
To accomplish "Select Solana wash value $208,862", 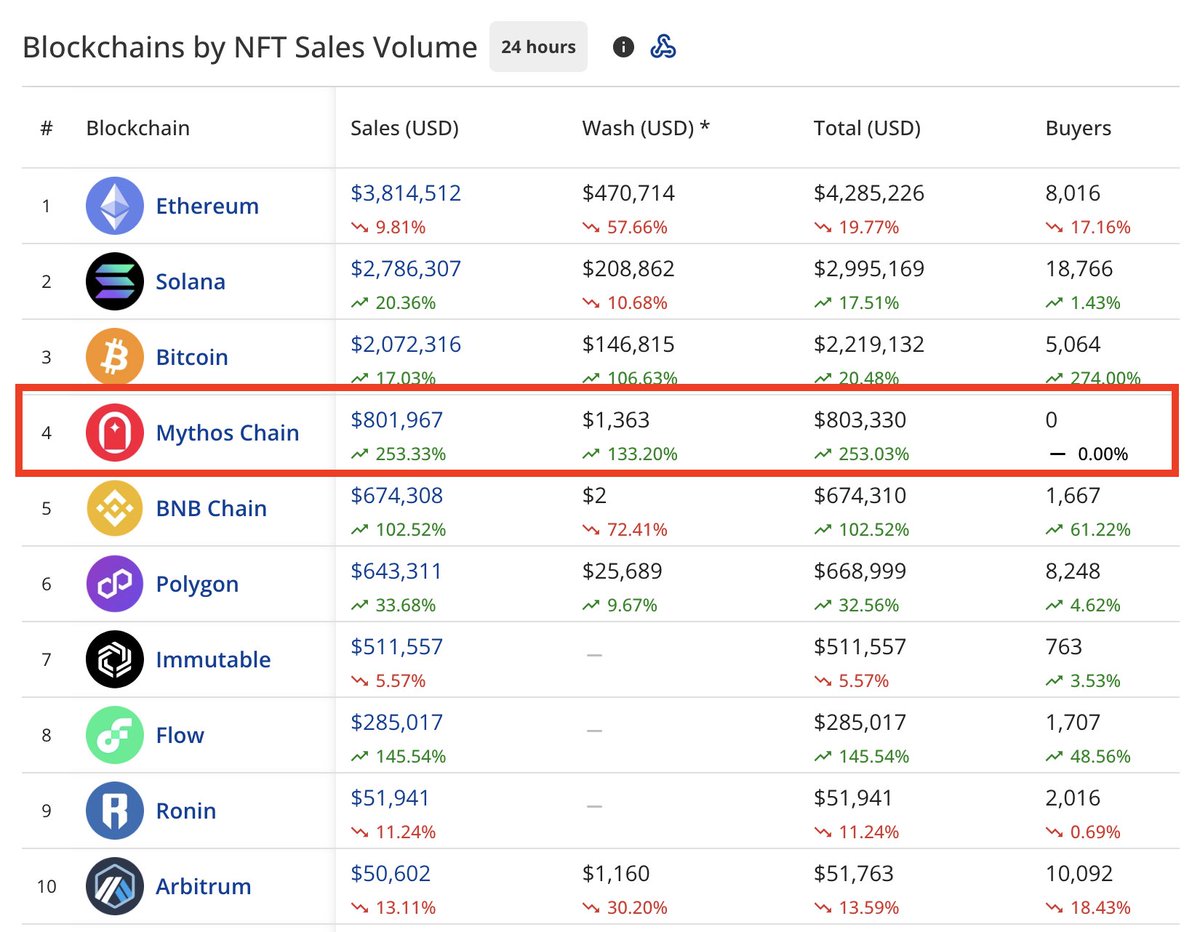I will [x=628, y=269].
